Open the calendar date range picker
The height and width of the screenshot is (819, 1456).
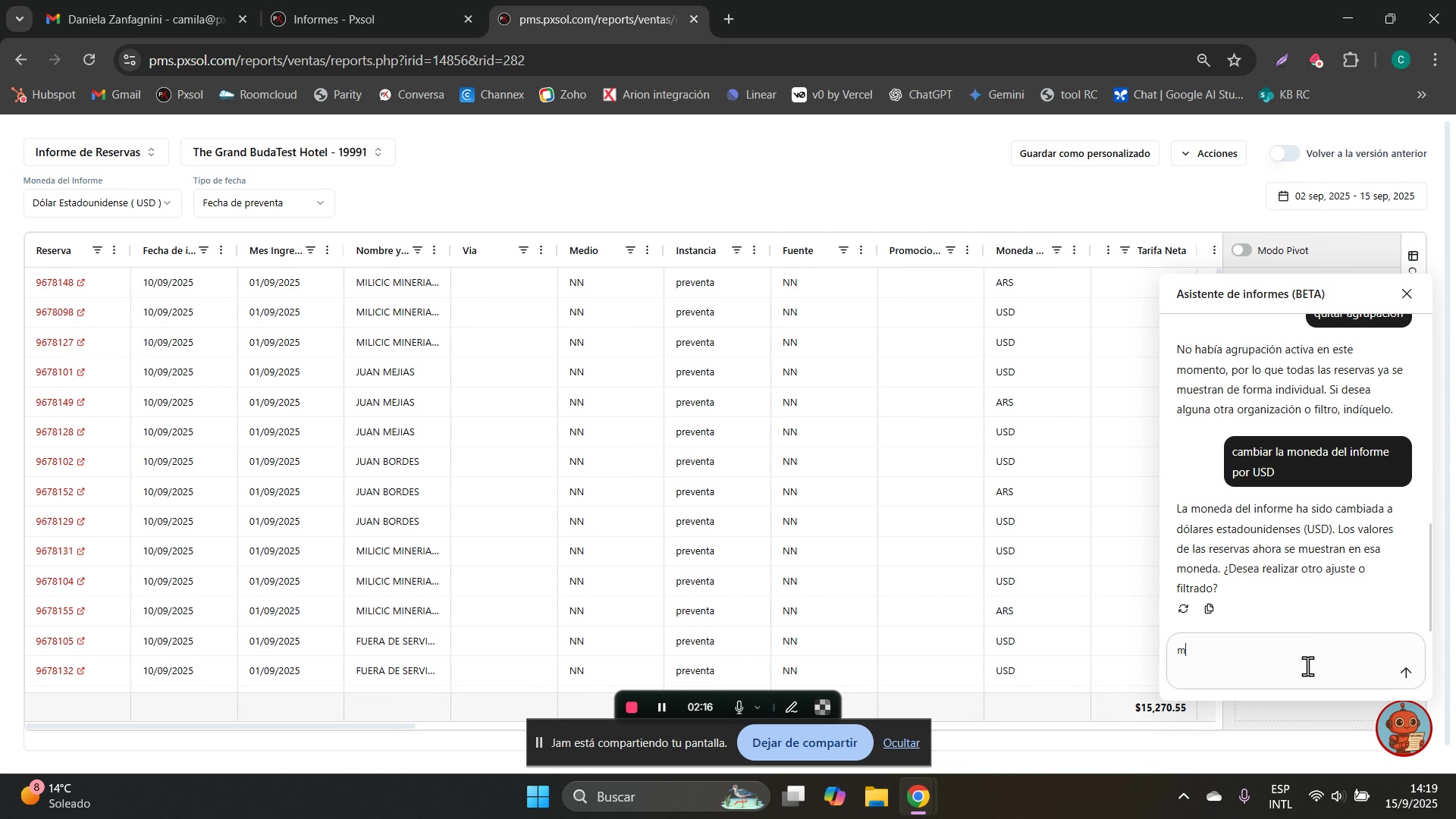[1346, 196]
